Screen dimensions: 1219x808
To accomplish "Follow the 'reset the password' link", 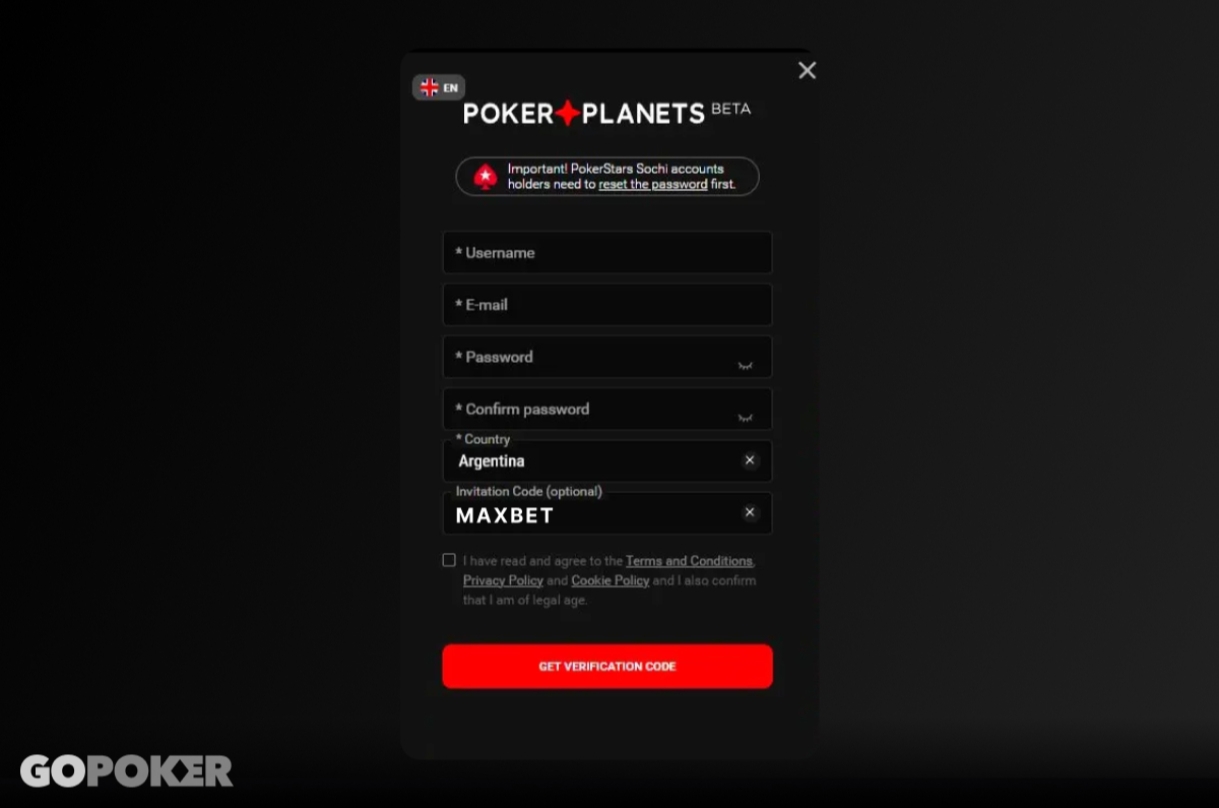I will 653,184.
